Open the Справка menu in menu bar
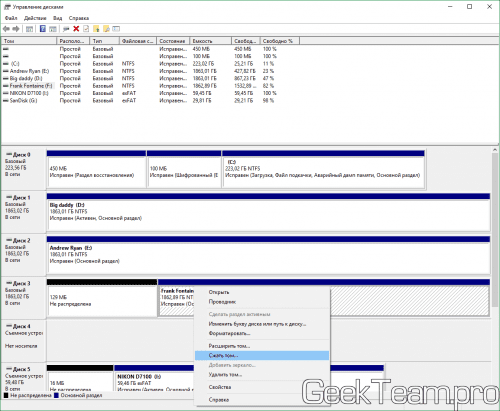 (x=79, y=18)
